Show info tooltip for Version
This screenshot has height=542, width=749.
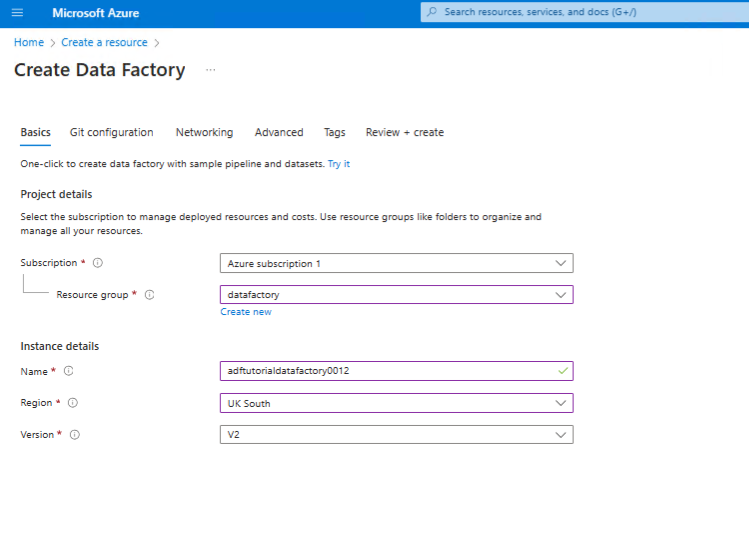click(75, 435)
